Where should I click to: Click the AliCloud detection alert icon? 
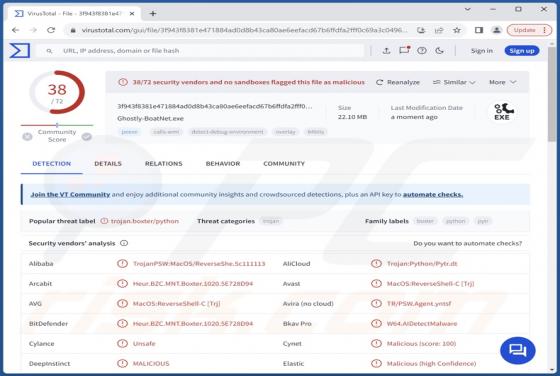pyautogui.click(x=376, y=264)
